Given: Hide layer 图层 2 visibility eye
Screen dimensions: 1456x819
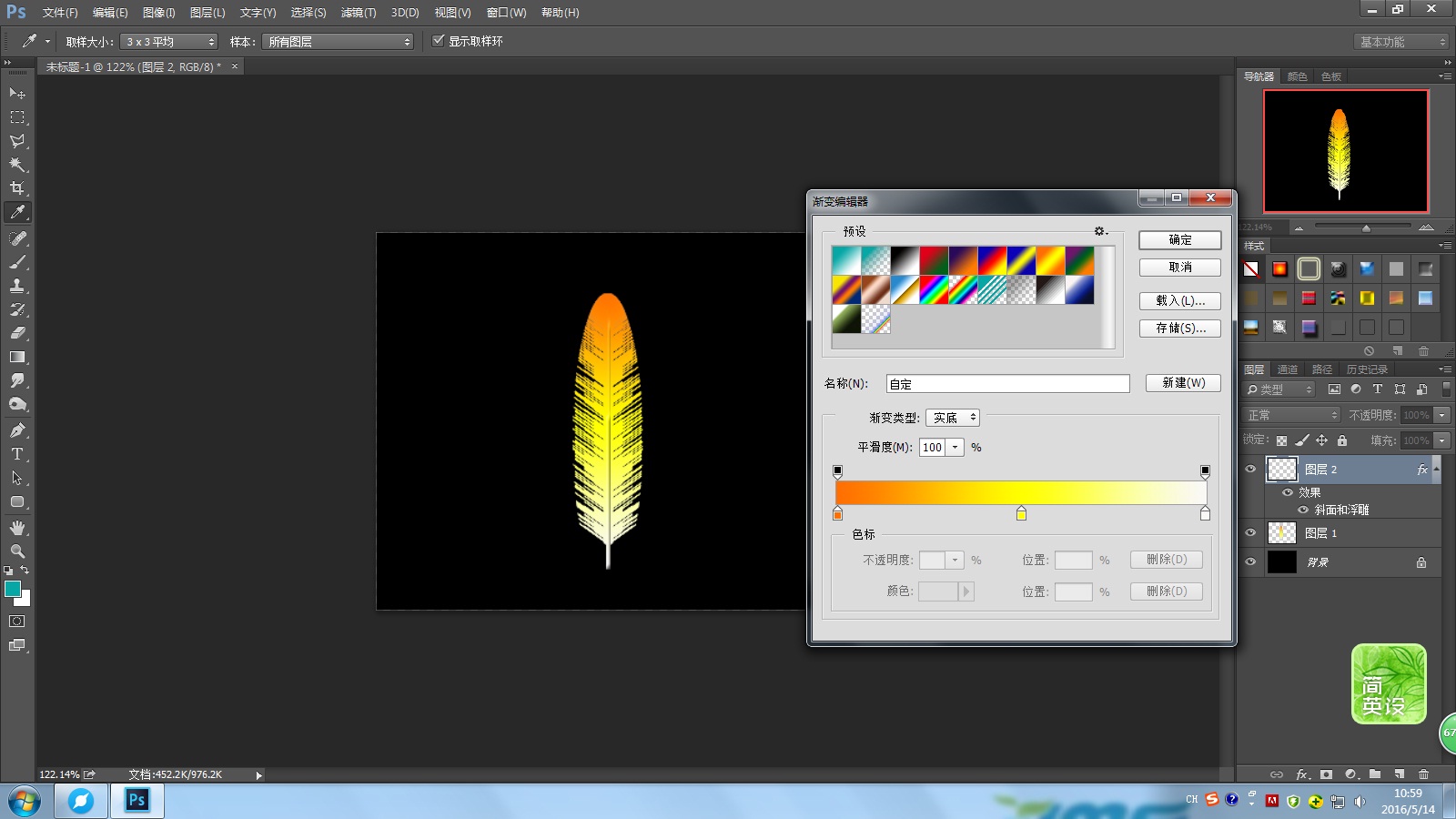Looking at the screenshot, I should (1250, 470).
